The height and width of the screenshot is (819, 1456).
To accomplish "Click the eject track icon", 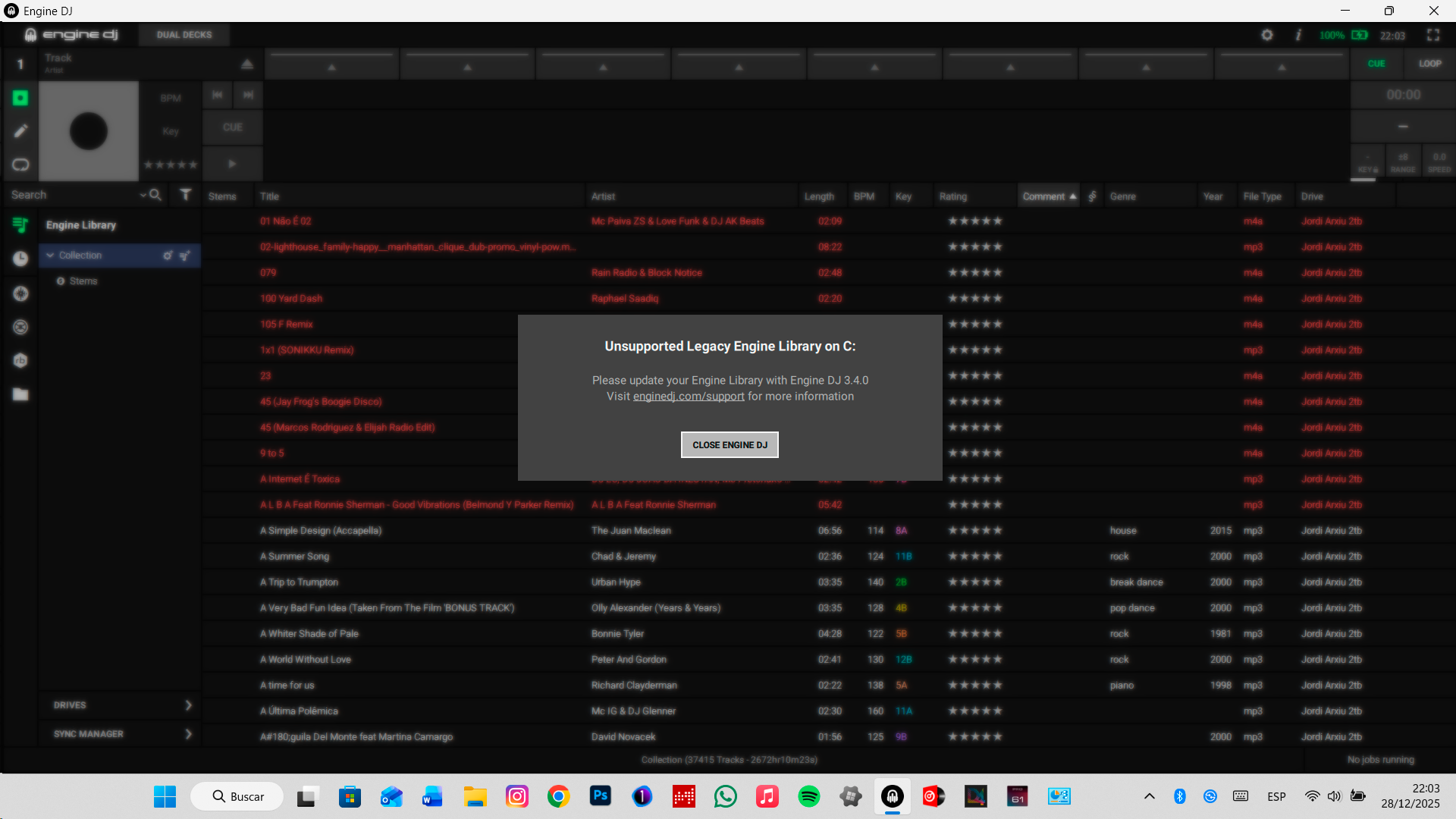I will click(247, 64).
